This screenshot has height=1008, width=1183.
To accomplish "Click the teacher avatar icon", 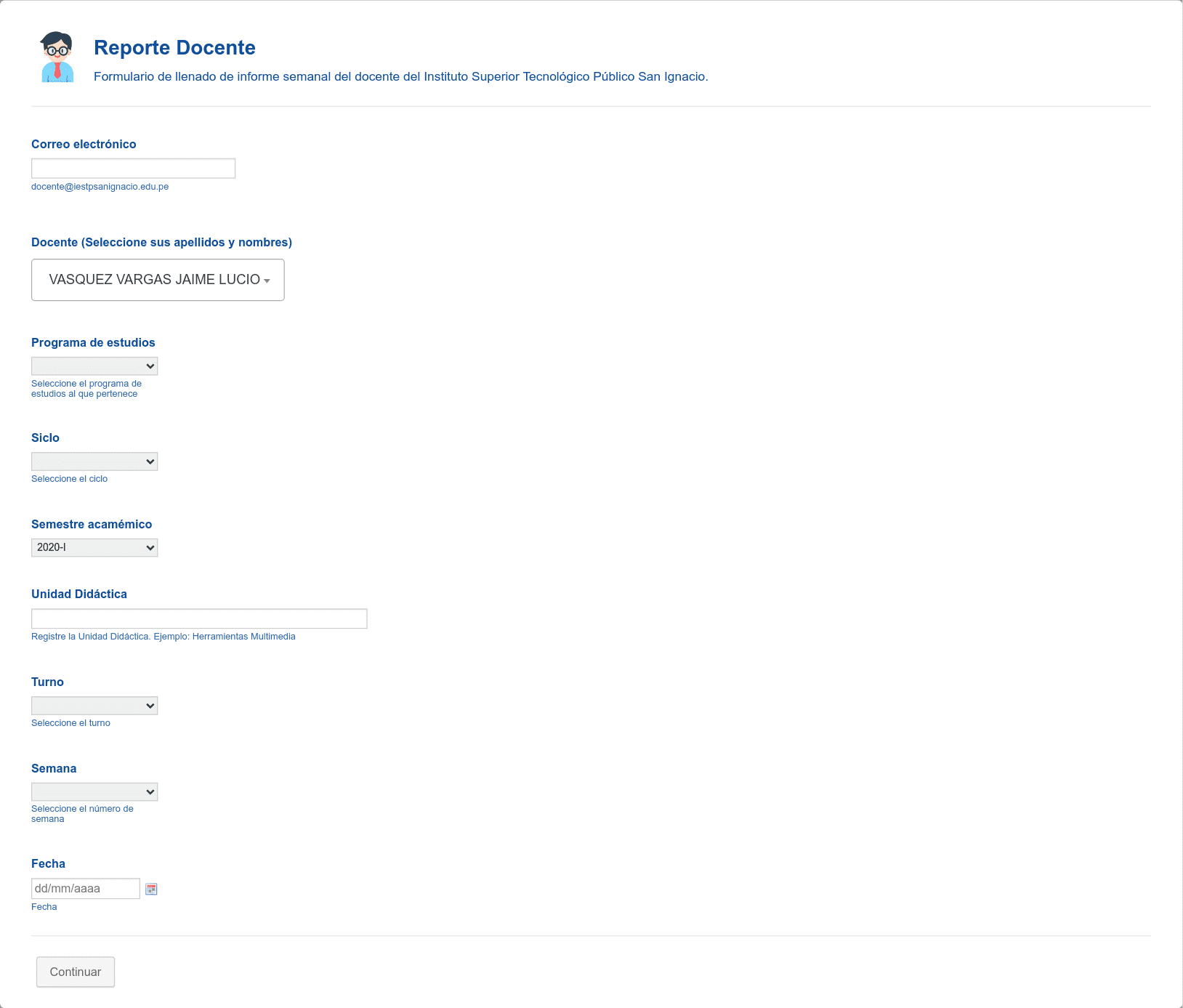I will [x=57, y=57].
